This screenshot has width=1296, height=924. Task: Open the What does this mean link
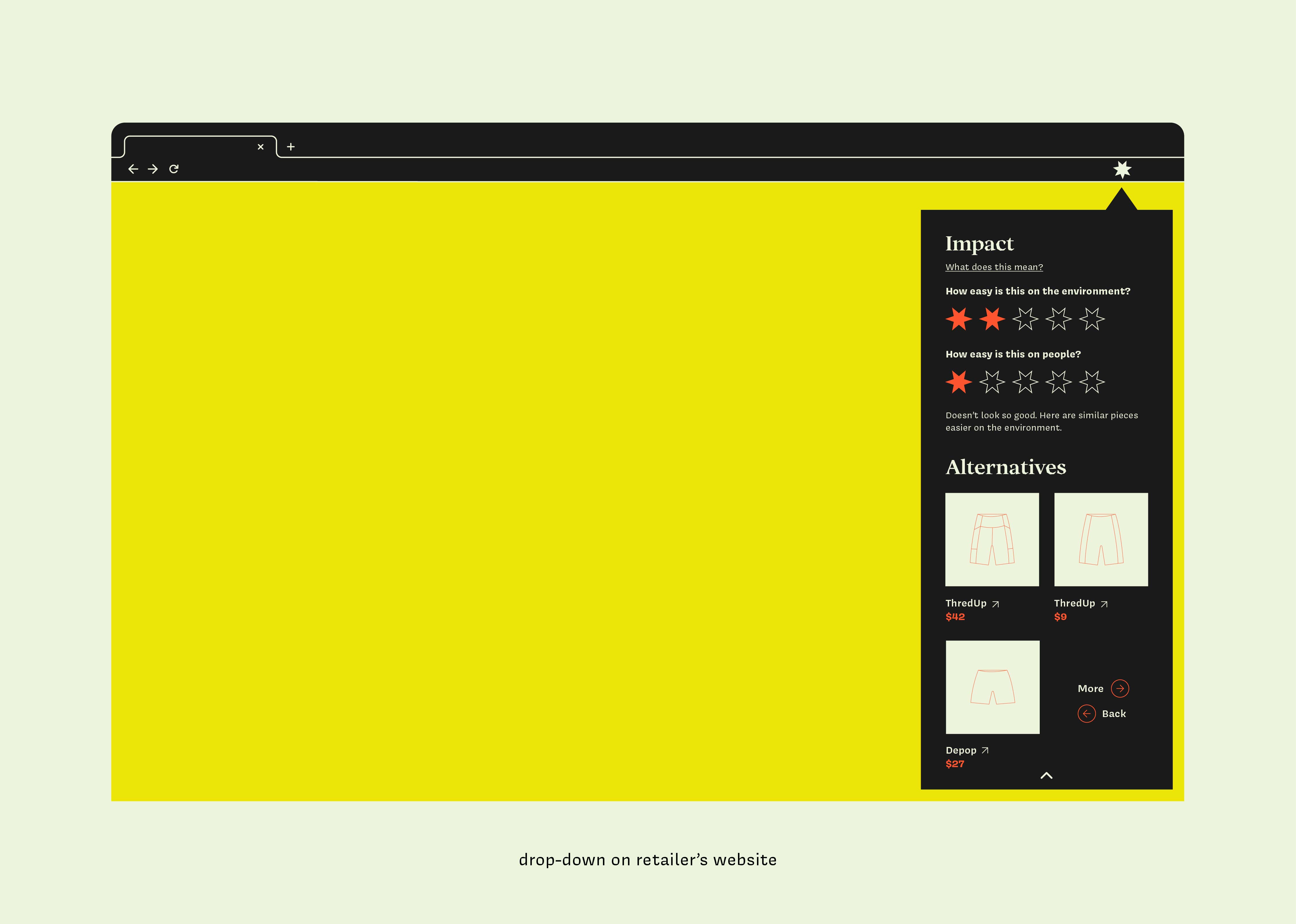pos(994,267)
